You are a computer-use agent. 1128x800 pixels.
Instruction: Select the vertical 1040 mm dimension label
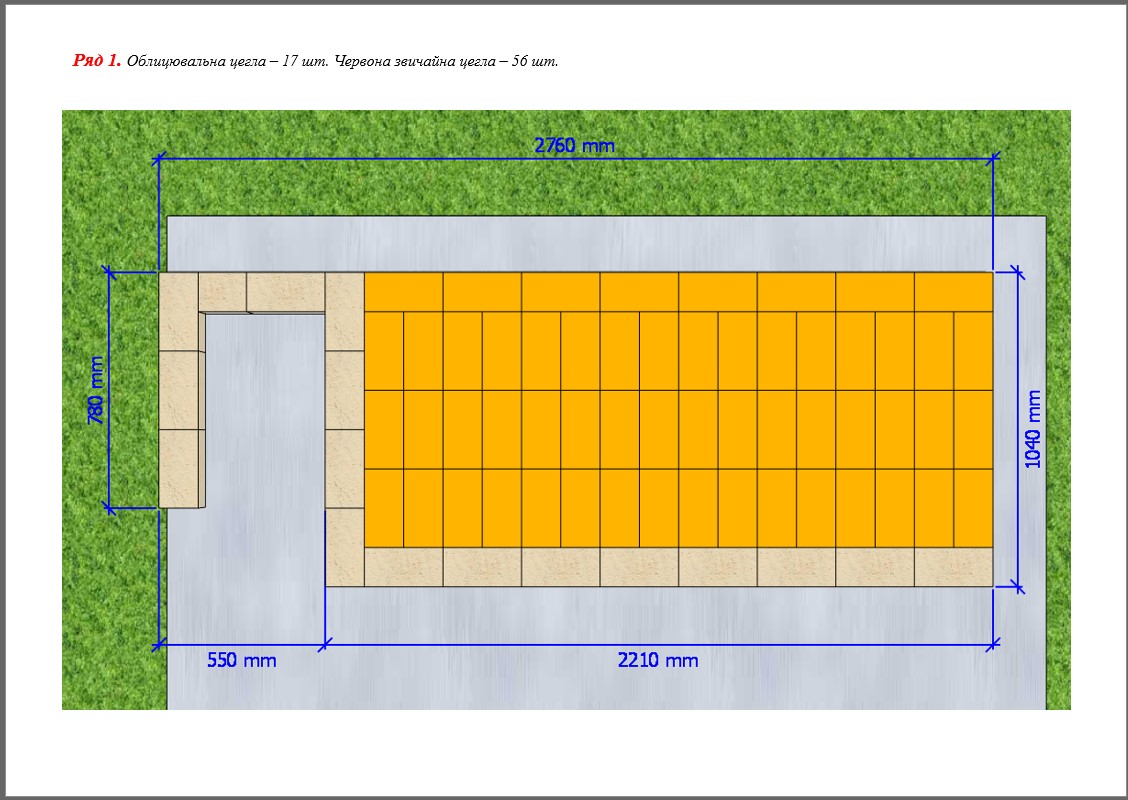(1033, 429)
